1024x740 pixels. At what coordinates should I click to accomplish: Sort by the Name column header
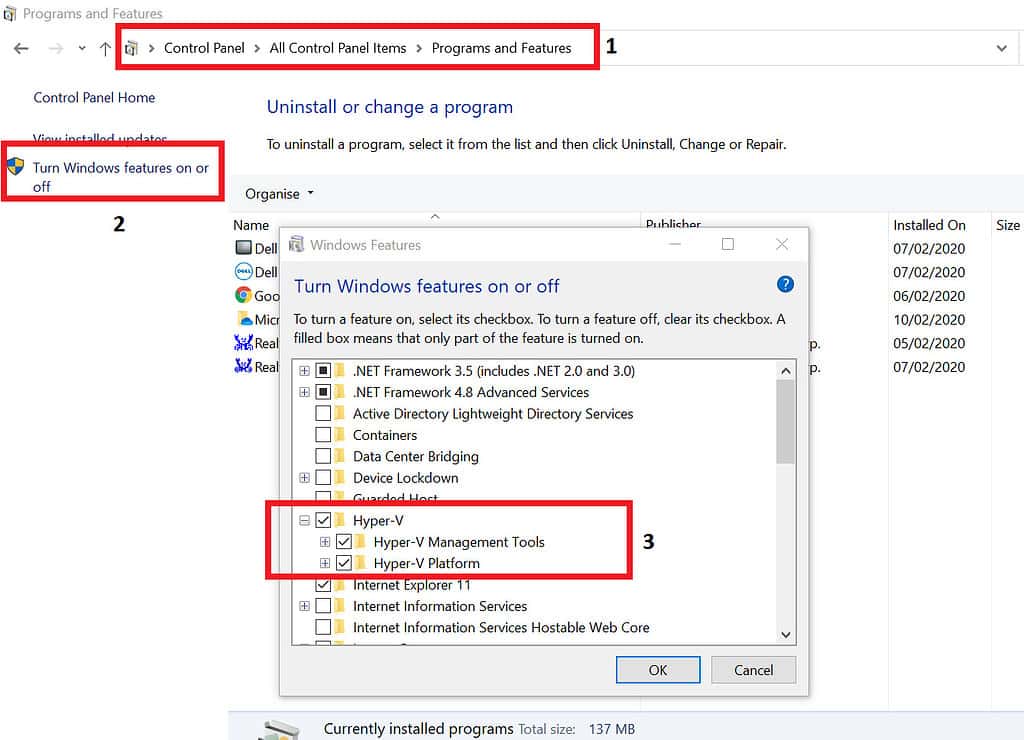tap(251, 225)
